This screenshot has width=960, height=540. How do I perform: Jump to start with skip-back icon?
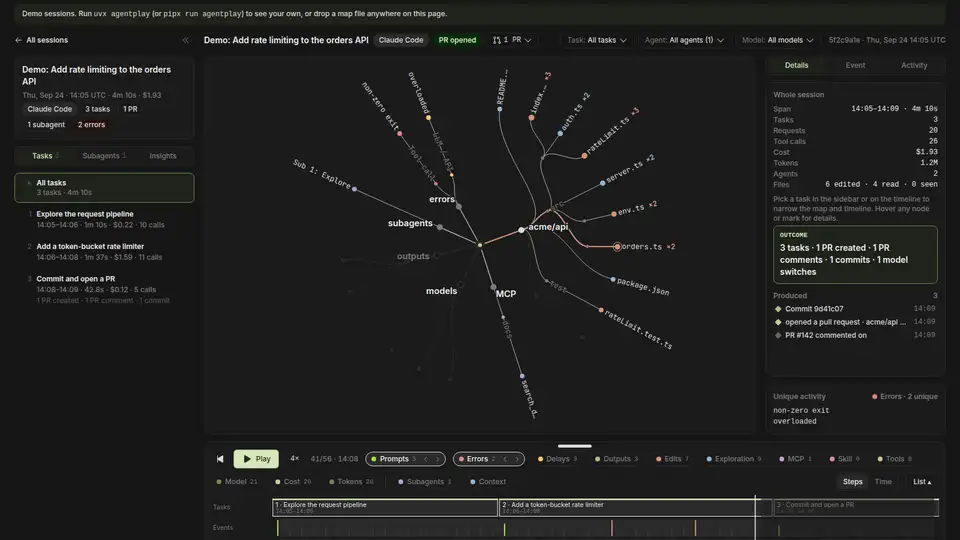tap(220, 459)
